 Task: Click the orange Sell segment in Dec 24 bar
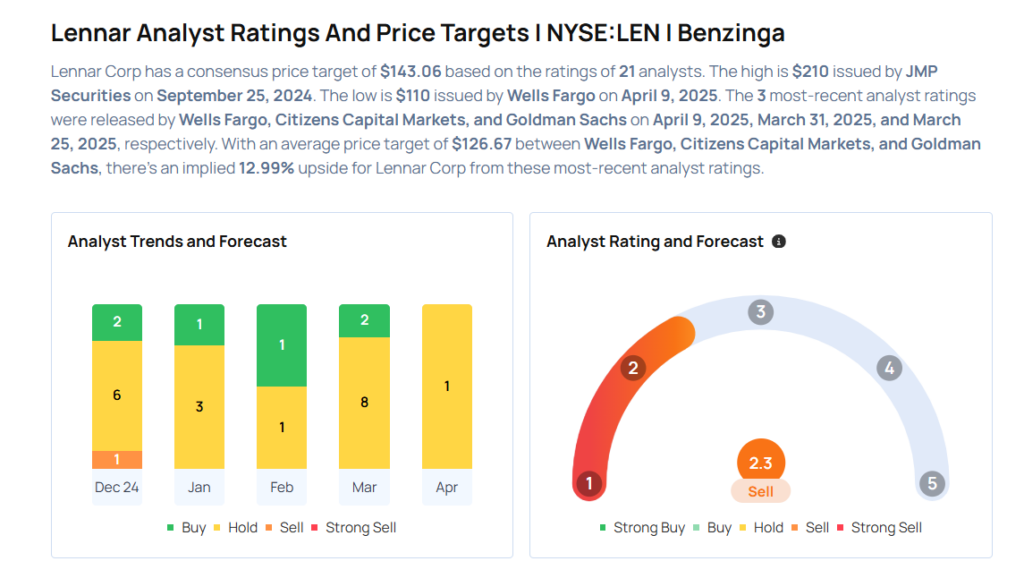[x=117, y=460]
